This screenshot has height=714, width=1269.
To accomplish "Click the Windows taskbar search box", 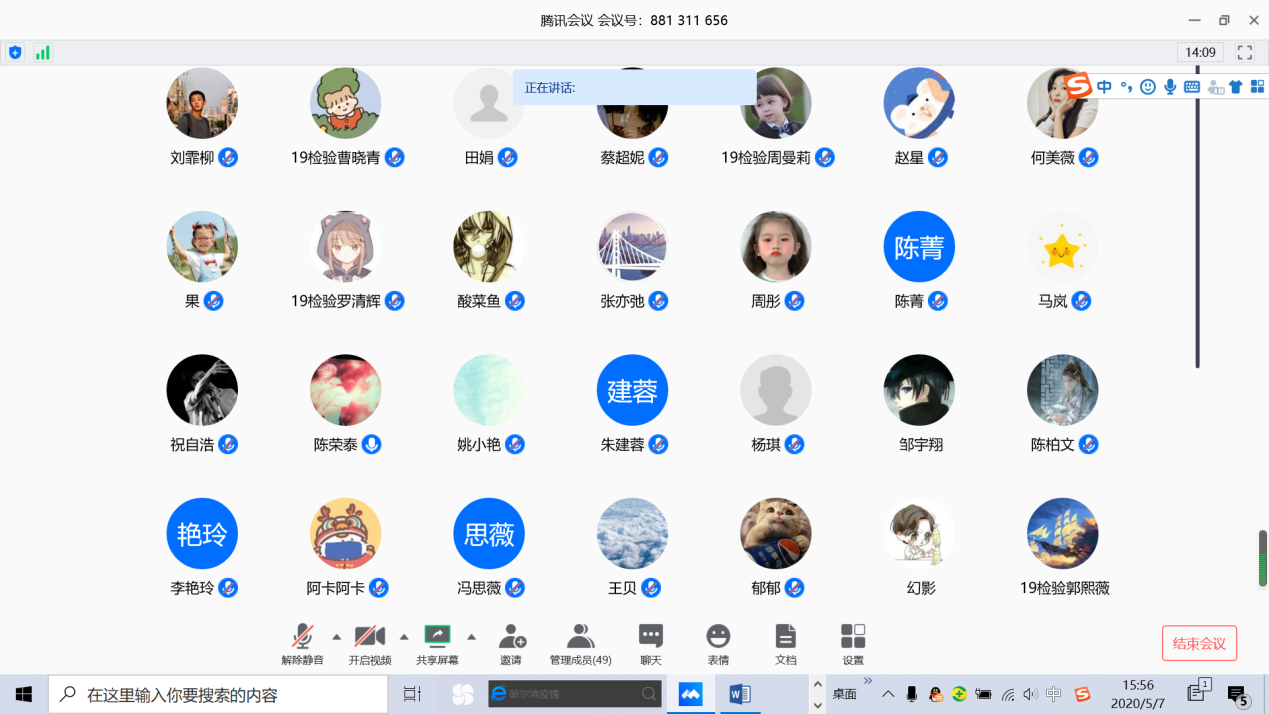I will [x=218, y=694].
